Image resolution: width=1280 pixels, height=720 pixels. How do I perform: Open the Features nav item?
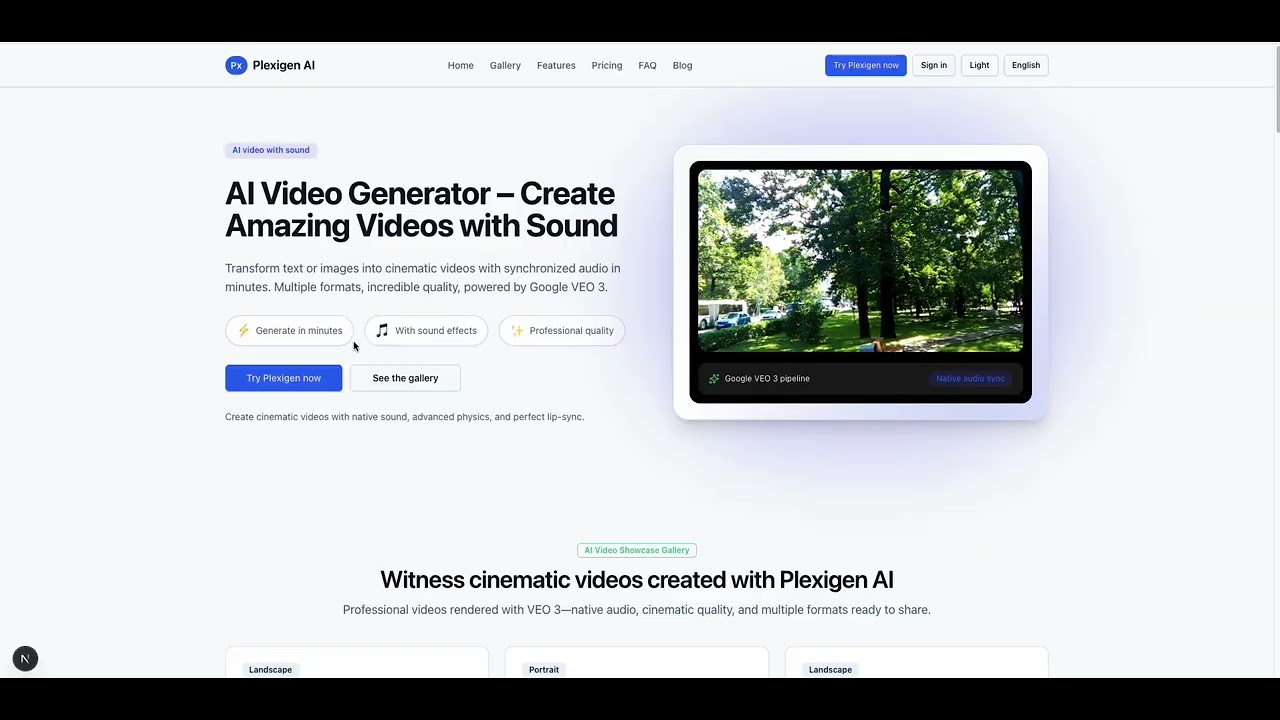click(556, 65)
